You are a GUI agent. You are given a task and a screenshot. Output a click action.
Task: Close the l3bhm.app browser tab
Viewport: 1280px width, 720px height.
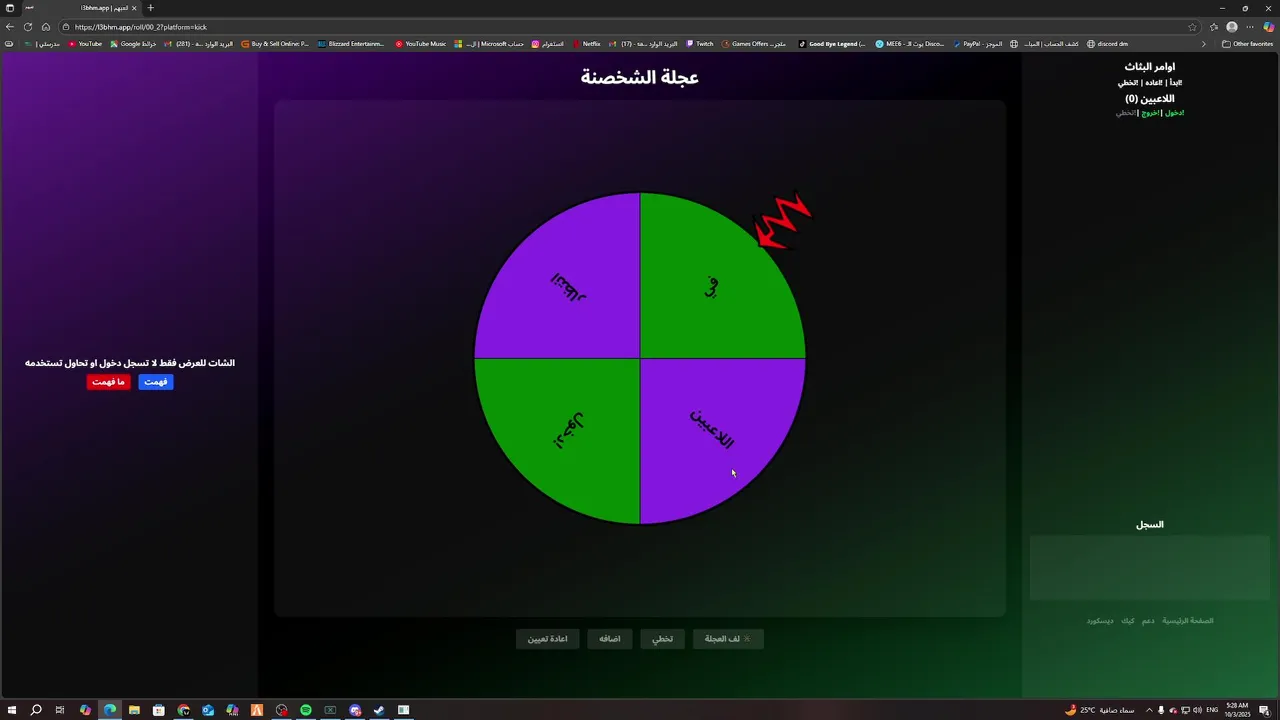pyautogui.click(x=134, y=8)
